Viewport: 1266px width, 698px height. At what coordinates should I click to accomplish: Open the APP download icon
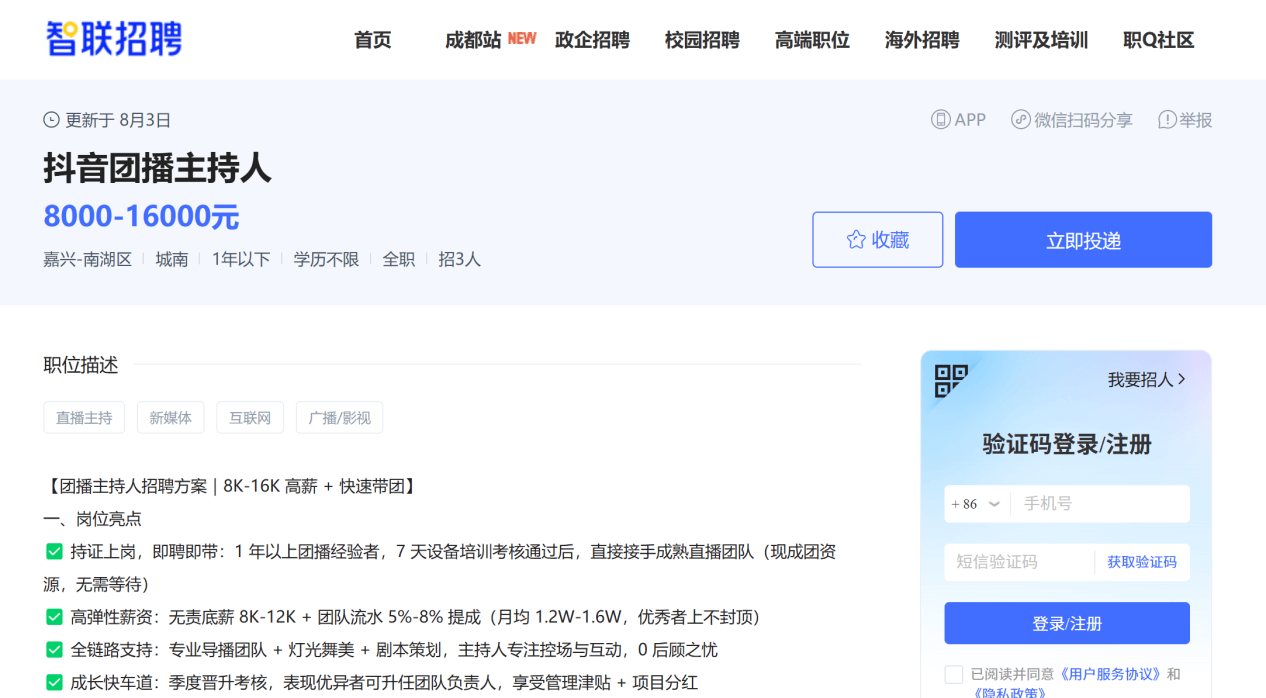[941, 120]
